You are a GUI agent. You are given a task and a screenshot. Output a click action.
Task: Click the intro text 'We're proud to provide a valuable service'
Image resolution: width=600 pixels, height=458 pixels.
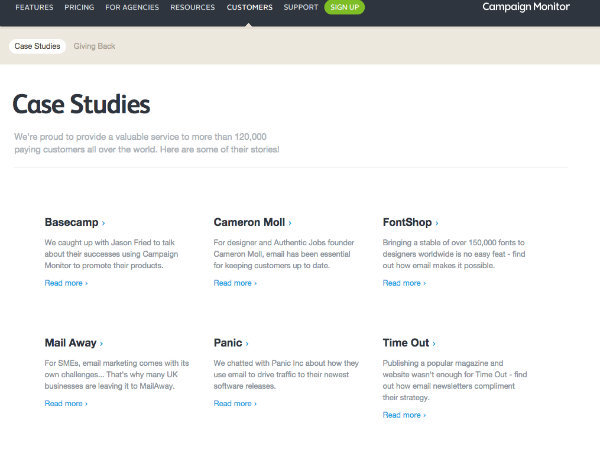(96, 137)
